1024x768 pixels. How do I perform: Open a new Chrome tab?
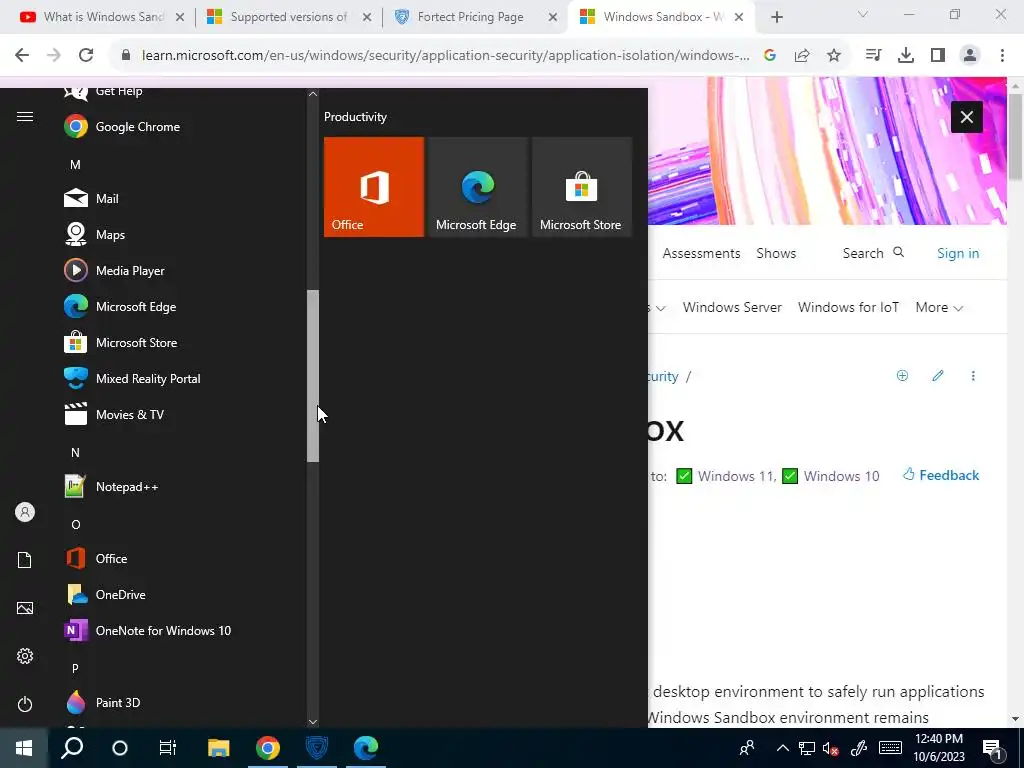pyautogui.click(x=776, y=18)
